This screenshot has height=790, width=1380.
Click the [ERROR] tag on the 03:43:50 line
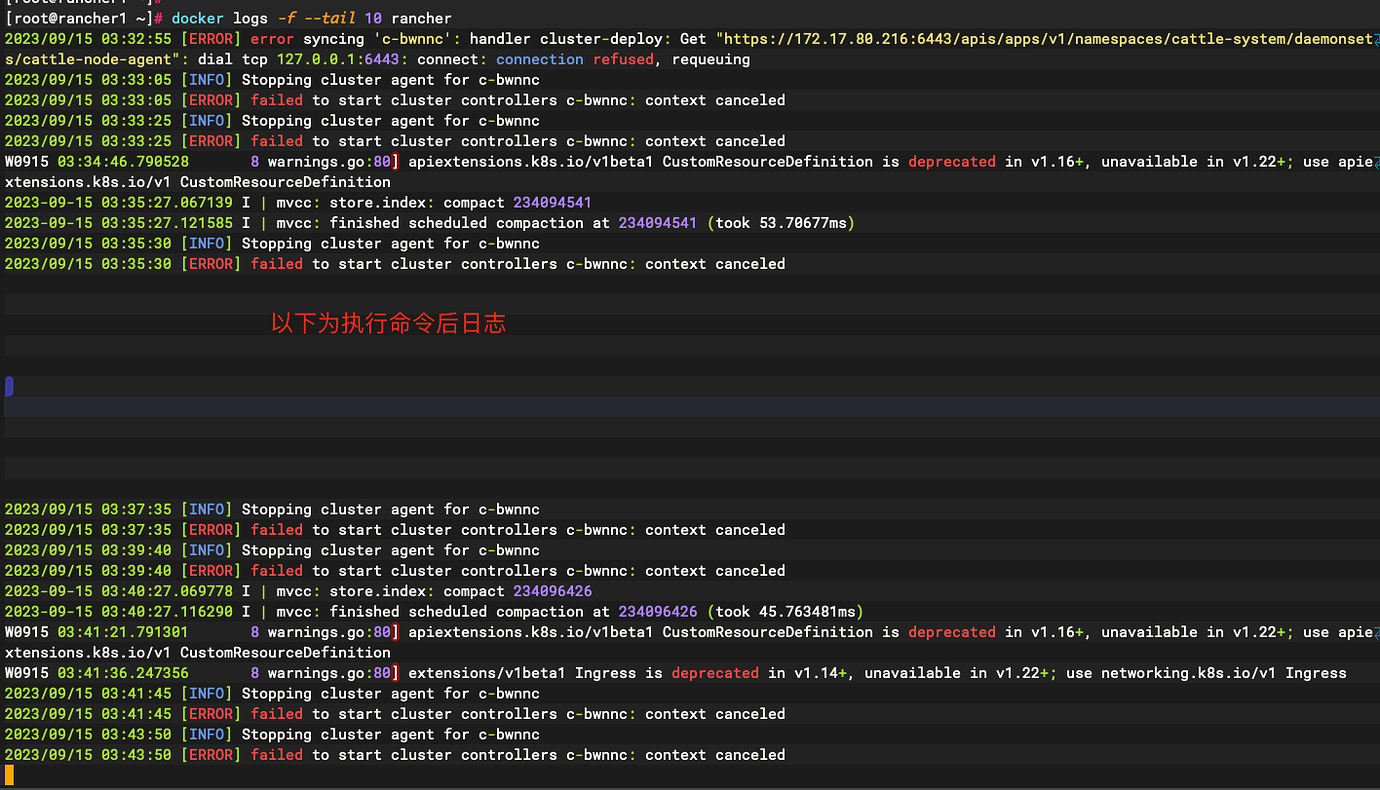211,755
